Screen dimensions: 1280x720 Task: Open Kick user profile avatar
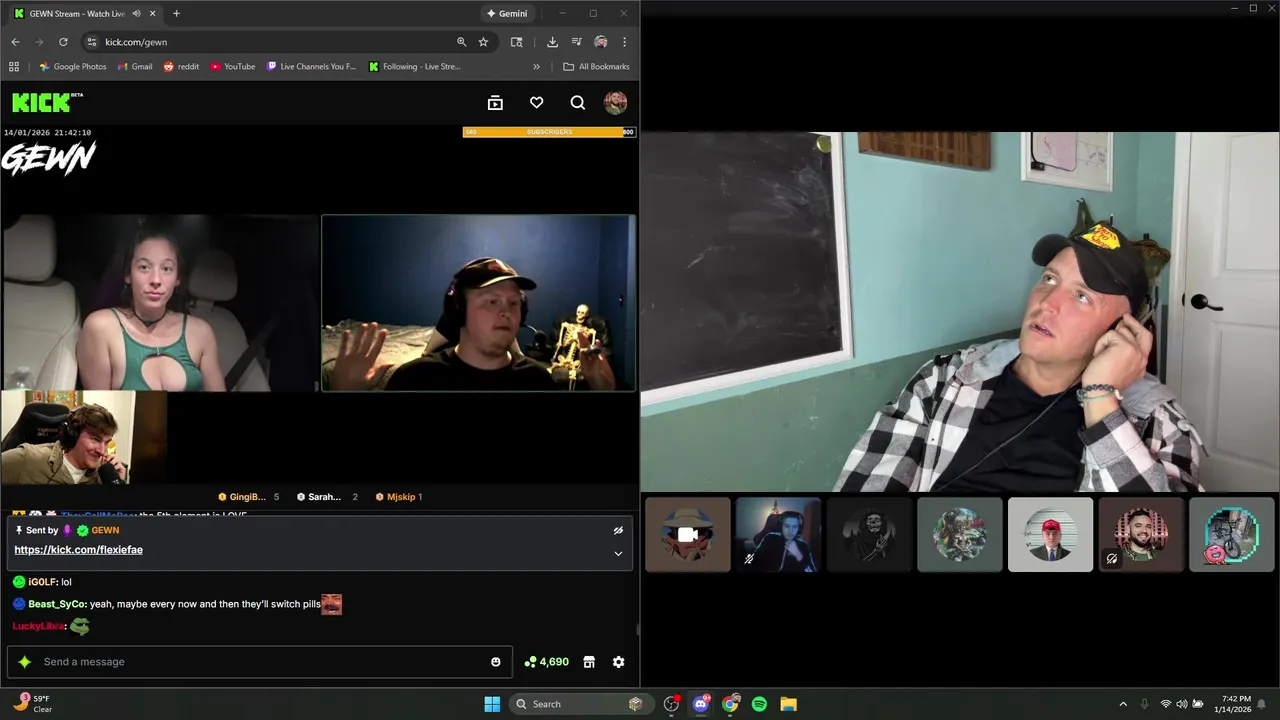click(615, 103)
